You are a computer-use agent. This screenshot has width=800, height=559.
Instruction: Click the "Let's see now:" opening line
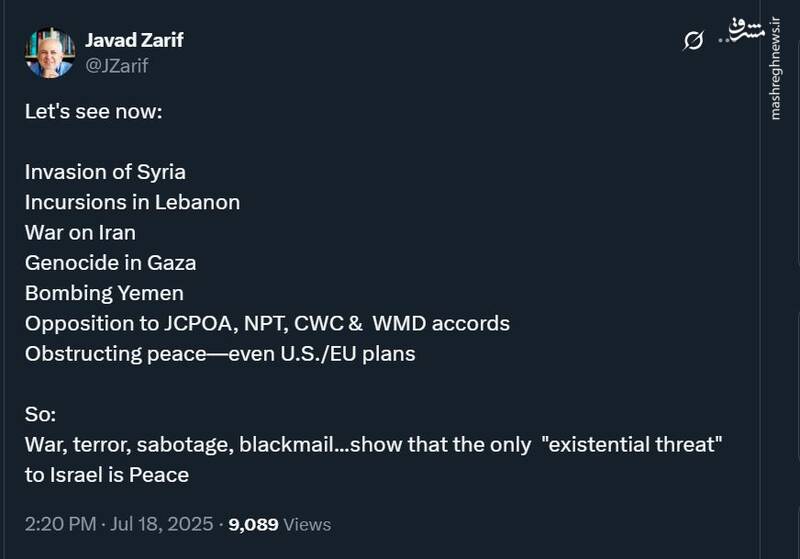tap(93, 110)
